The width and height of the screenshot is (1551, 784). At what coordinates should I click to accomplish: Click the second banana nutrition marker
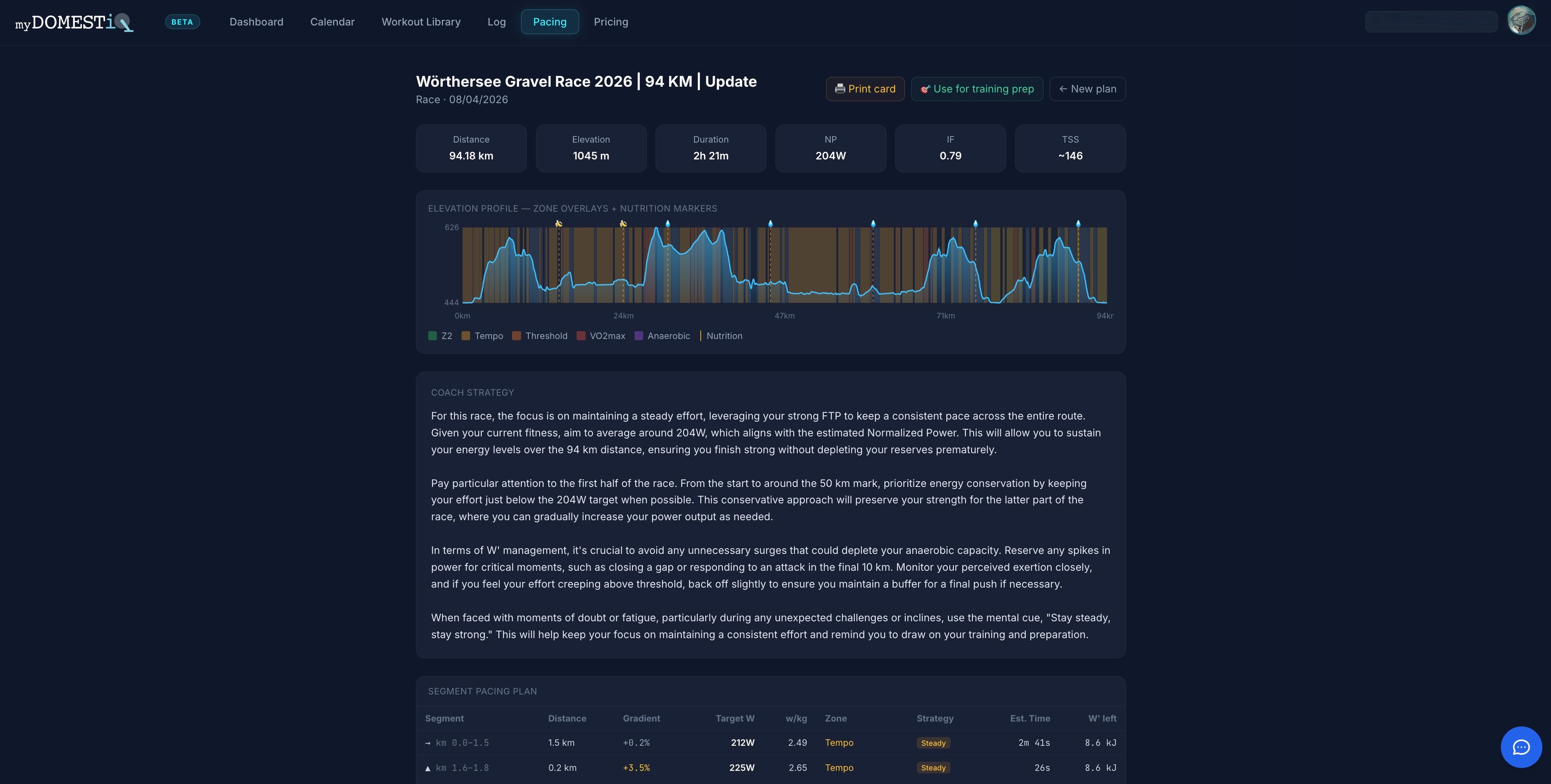623,224
